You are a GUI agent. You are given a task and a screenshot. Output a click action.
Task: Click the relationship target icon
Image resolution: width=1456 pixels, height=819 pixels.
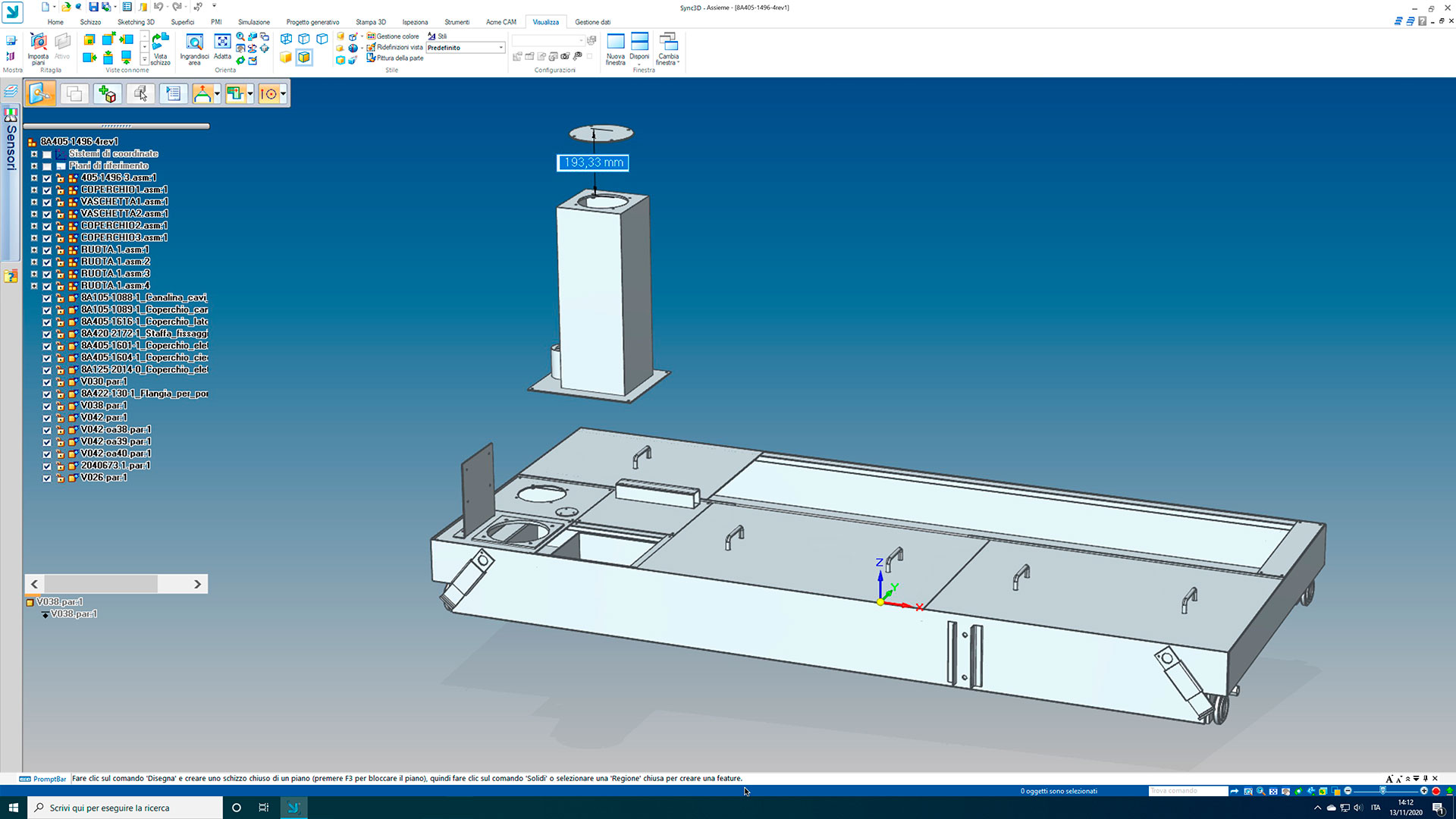268,93
